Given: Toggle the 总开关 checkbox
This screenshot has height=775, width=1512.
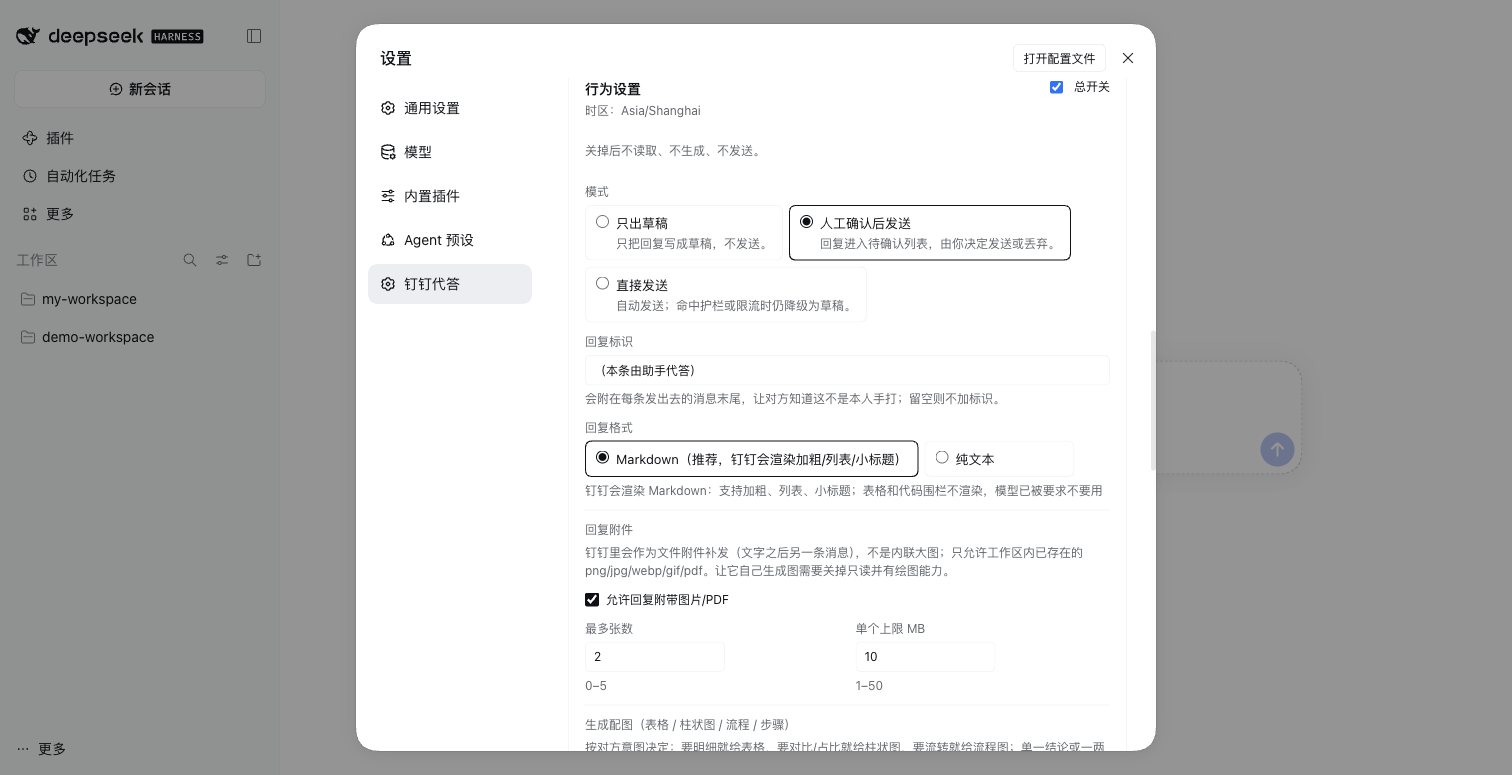Looking at the screenshot, I should [1056, 87].
